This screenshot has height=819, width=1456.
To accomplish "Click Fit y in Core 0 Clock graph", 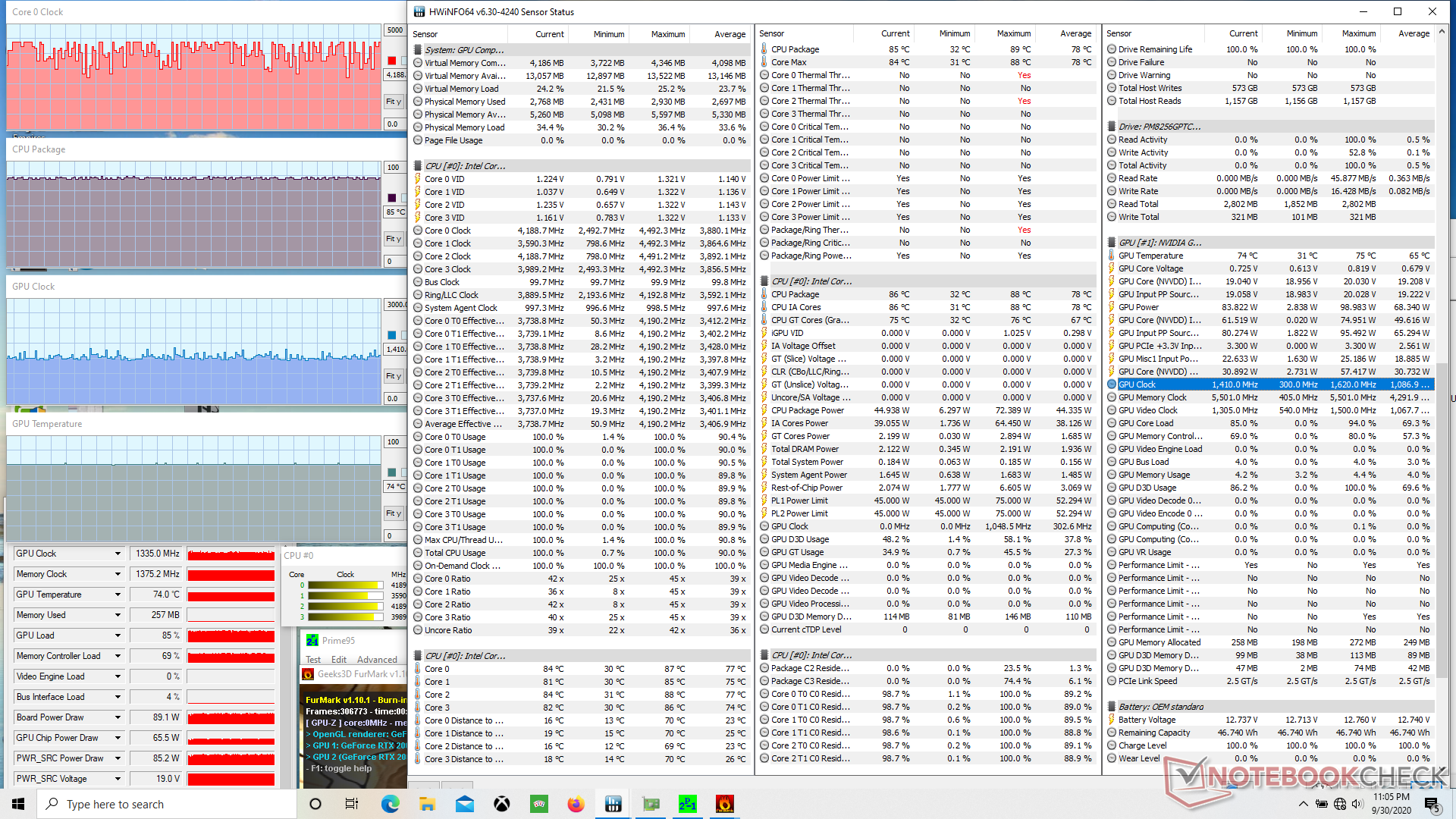I will [394, 102].
